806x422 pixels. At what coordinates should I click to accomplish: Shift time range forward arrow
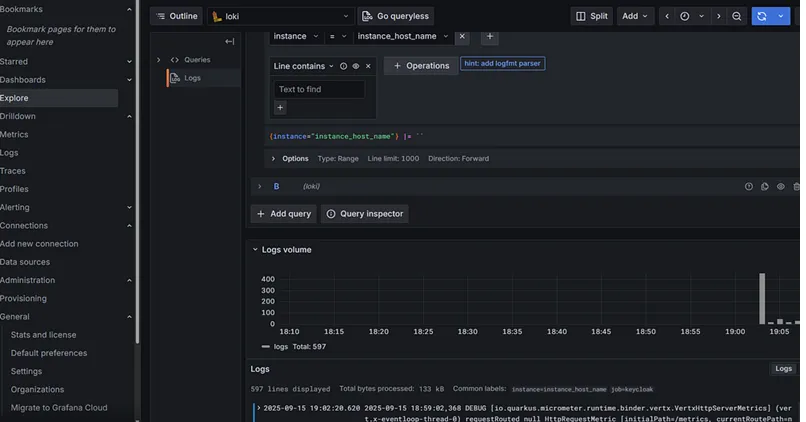(719, 16)
